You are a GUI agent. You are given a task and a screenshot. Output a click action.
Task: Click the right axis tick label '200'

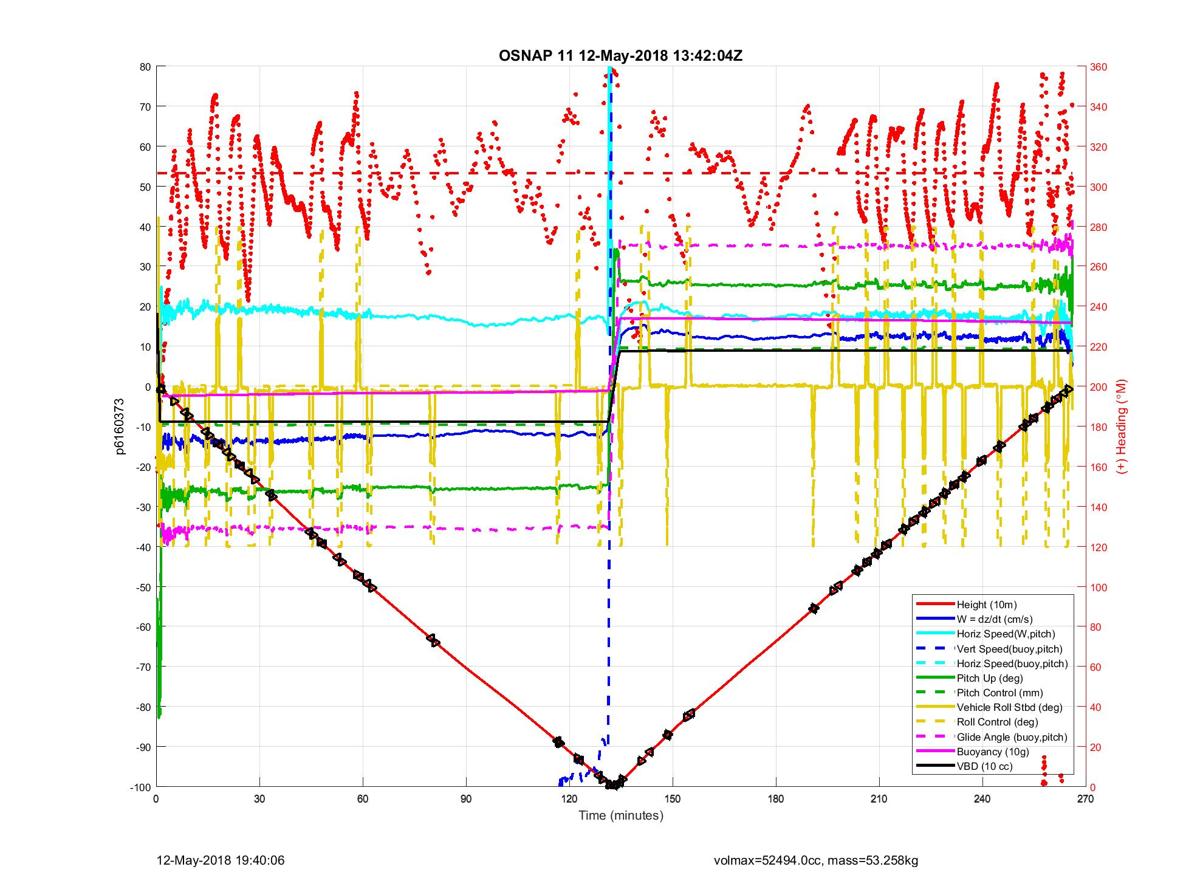1101,387
